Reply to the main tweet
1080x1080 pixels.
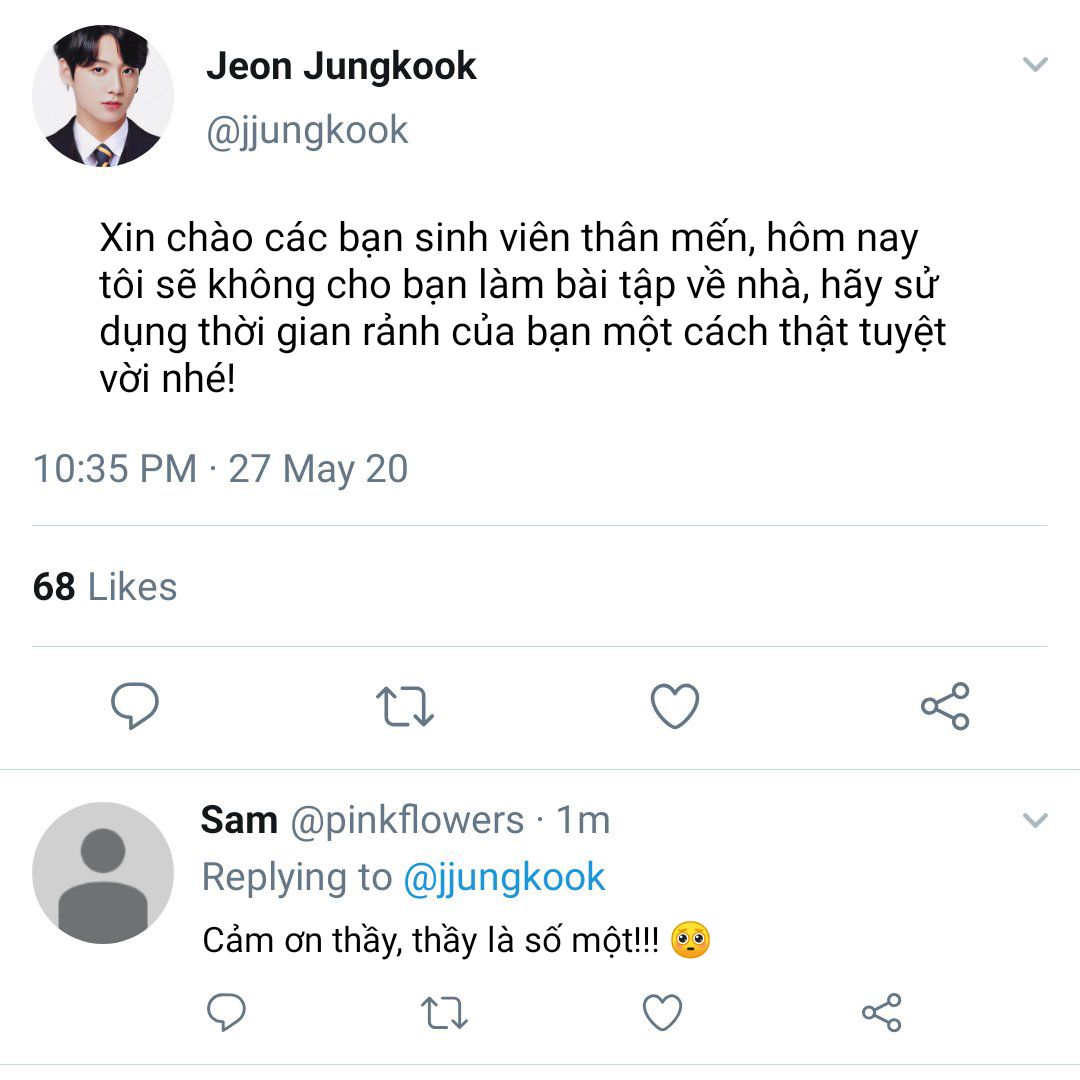coord(134,706)
